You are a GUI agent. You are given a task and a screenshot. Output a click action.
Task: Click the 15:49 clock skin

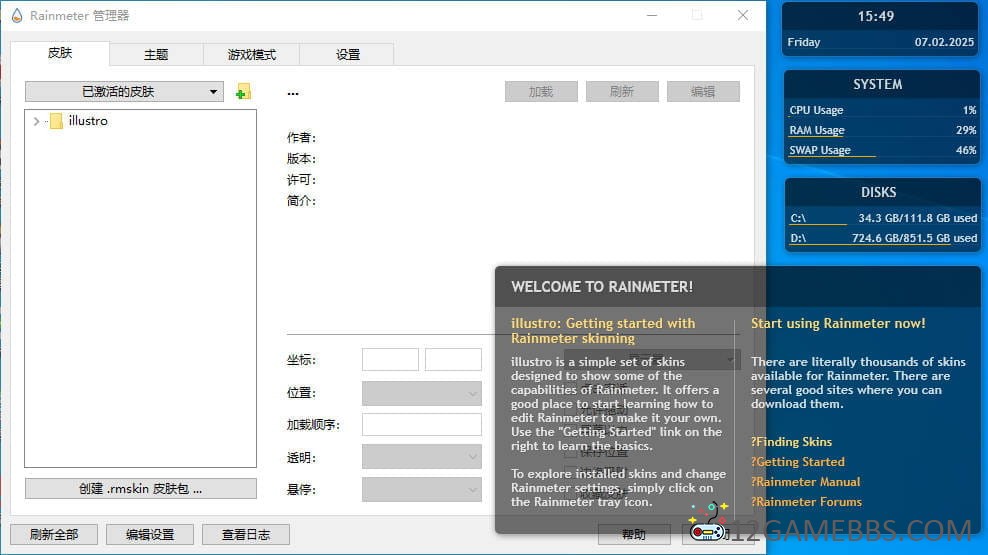[875, 16]
